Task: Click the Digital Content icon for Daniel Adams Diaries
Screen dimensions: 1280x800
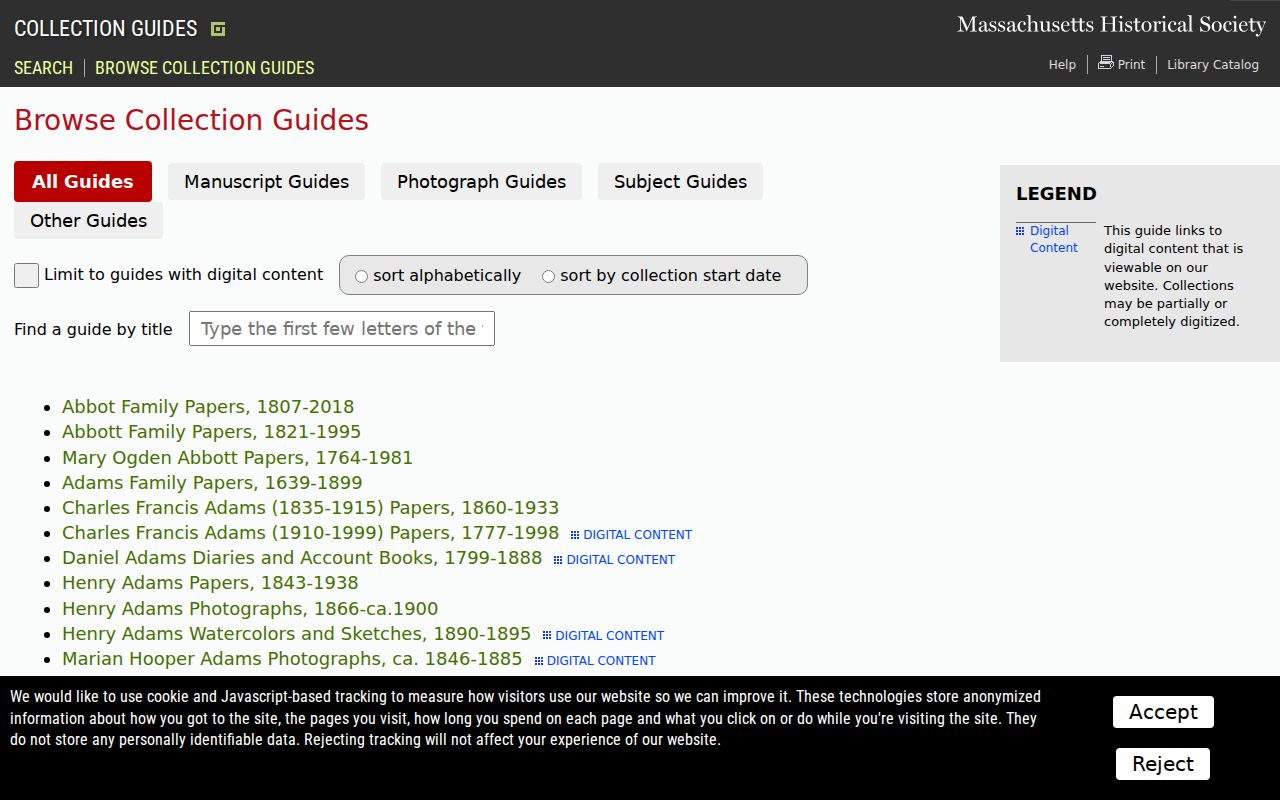Action: pos(558,560)
